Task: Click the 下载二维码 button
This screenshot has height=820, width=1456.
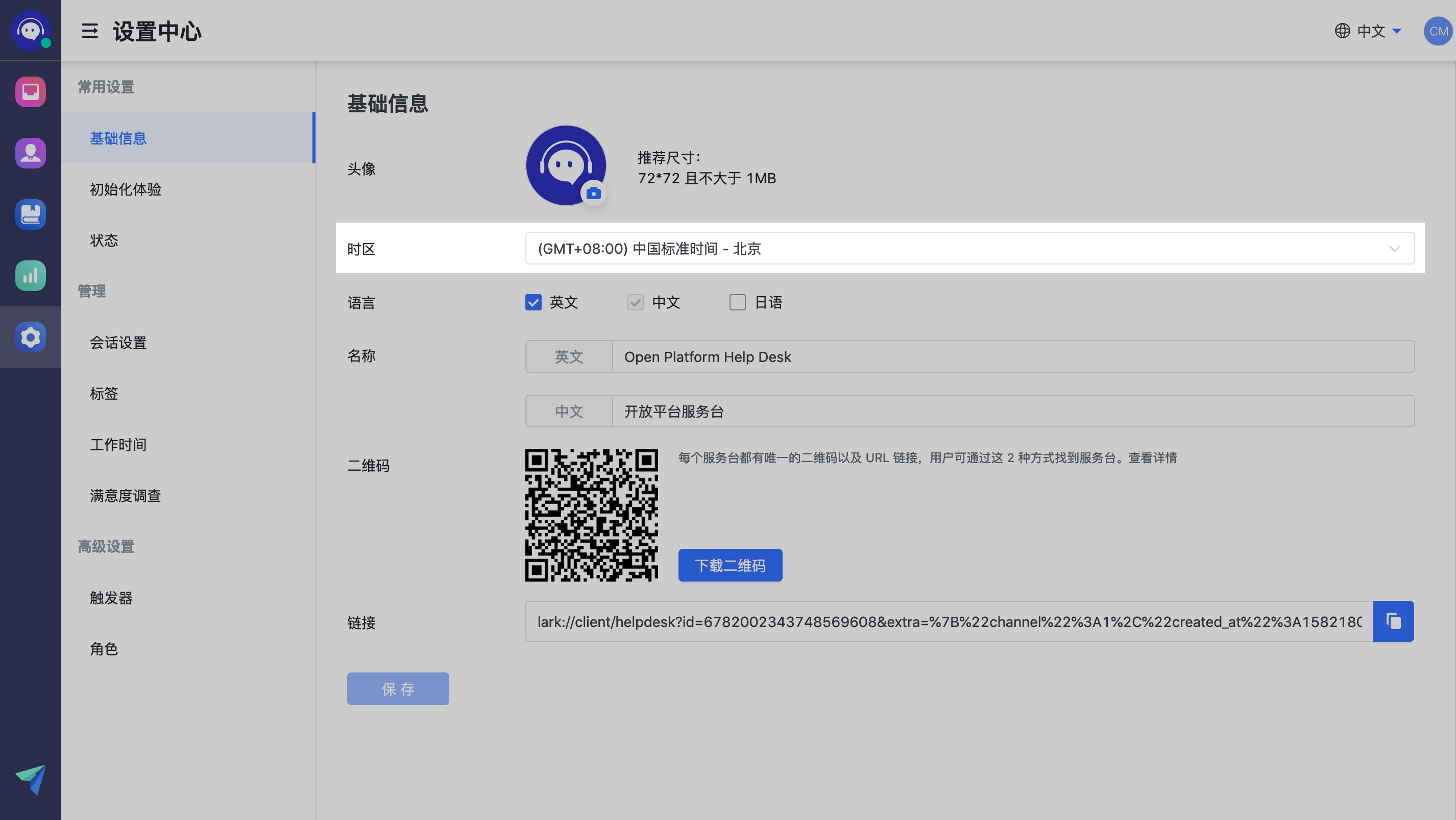Action: [x=730, y=565]
